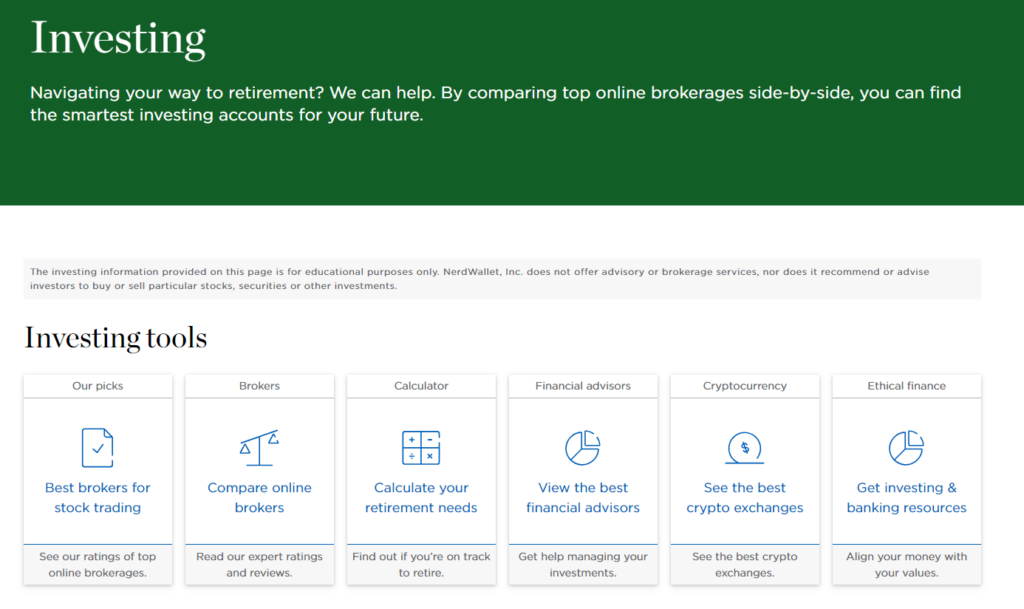The width and height of the screenshot is (1024, 609).
Task: Click the dollar coin icon under Cryptocurrency
Action: pyautogui.click(x=745, y=447)
